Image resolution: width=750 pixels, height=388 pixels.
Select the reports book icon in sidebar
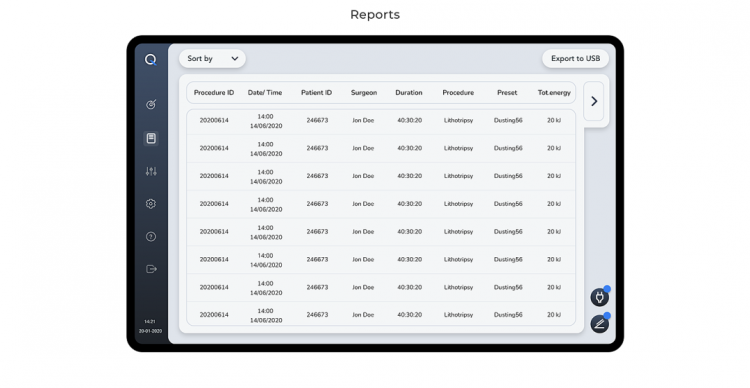pos(151,138)
